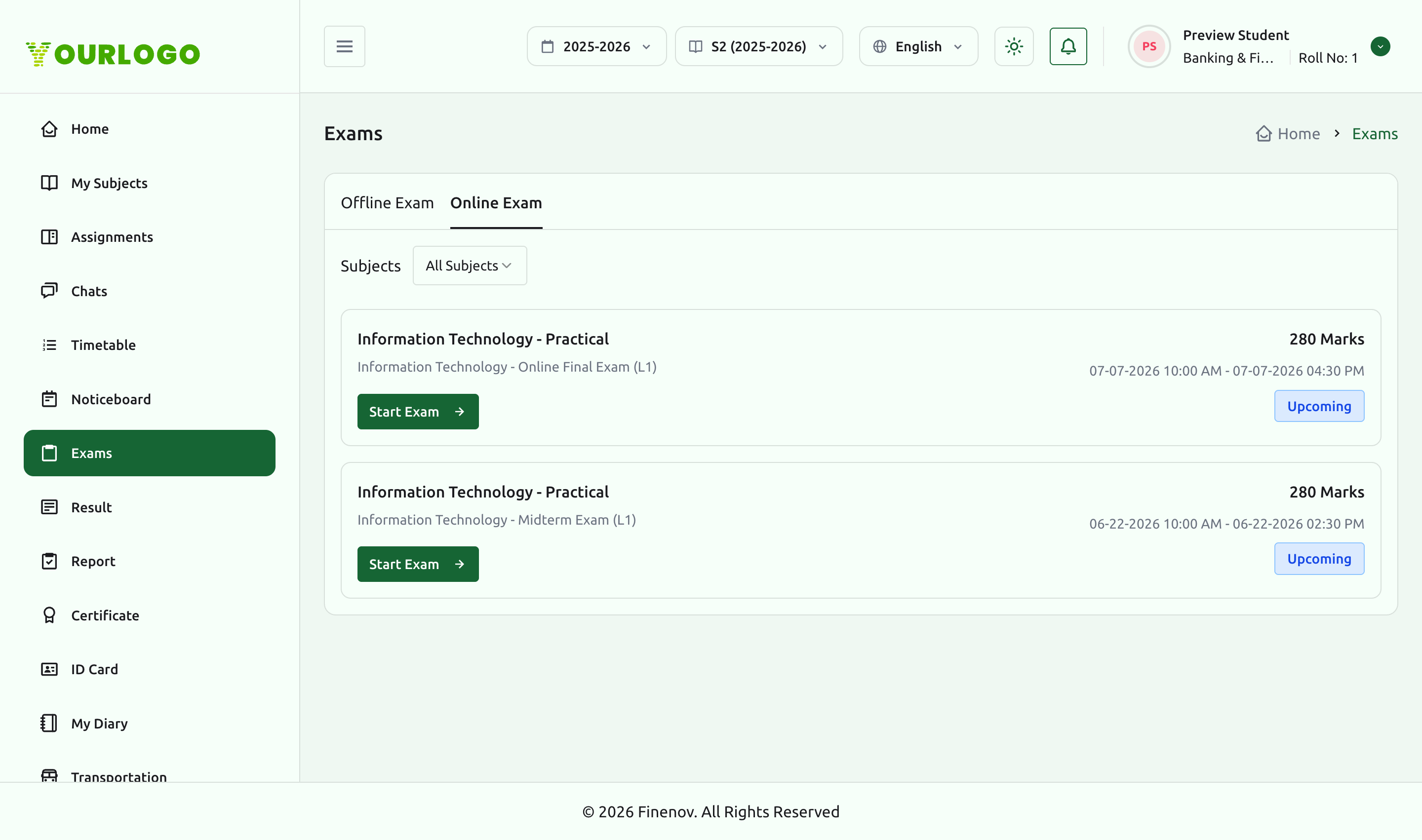
Task: Switch theme with the sun icon
Action: [x=1014, y=46]
